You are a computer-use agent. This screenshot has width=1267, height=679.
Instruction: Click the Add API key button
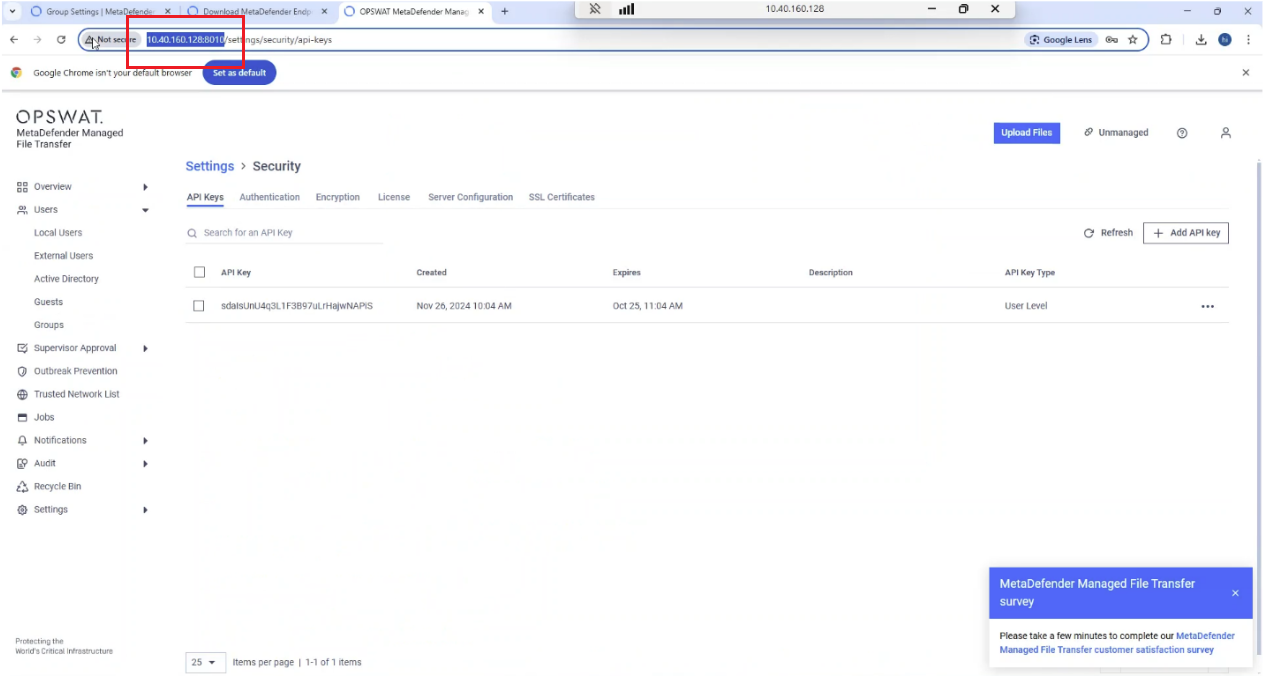[1186, 233]
